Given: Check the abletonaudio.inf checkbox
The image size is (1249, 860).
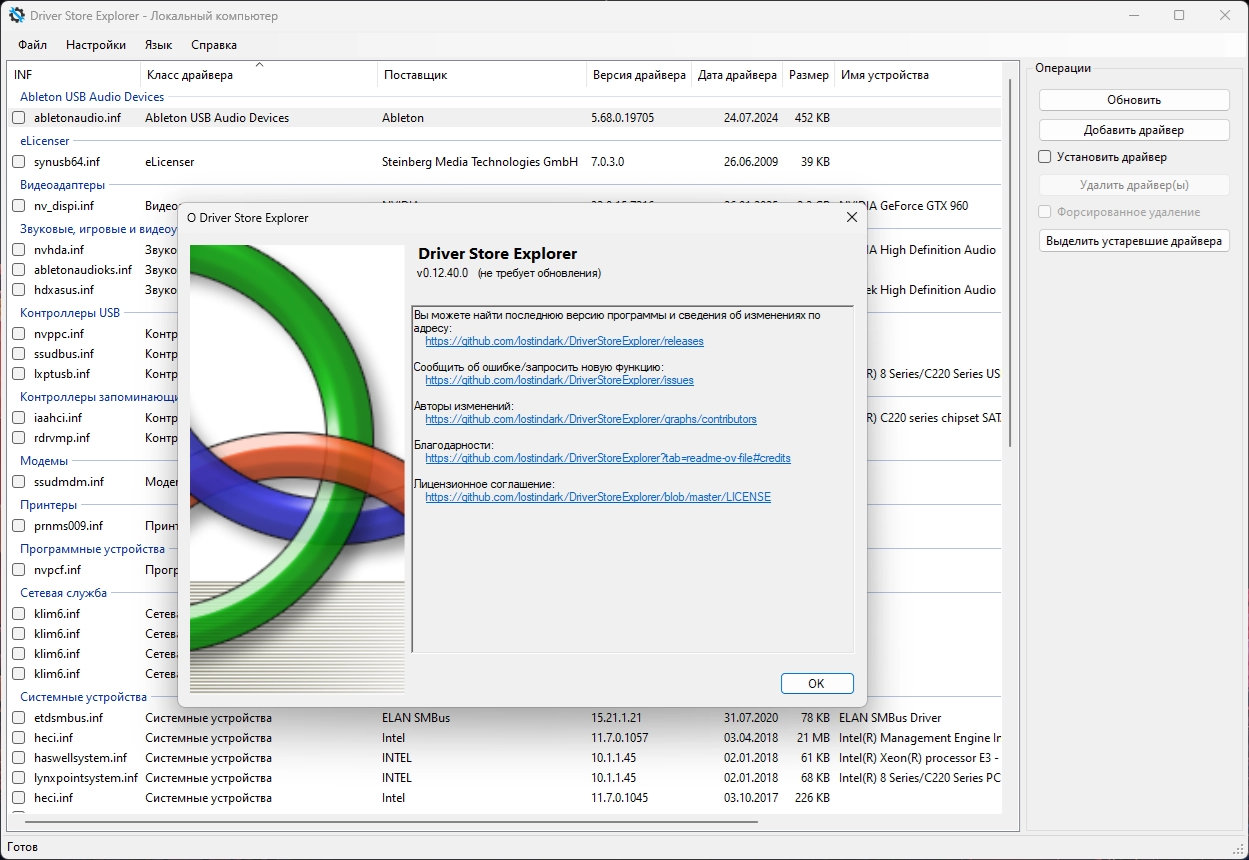Looking at the screenshot, I should [18, 118].
